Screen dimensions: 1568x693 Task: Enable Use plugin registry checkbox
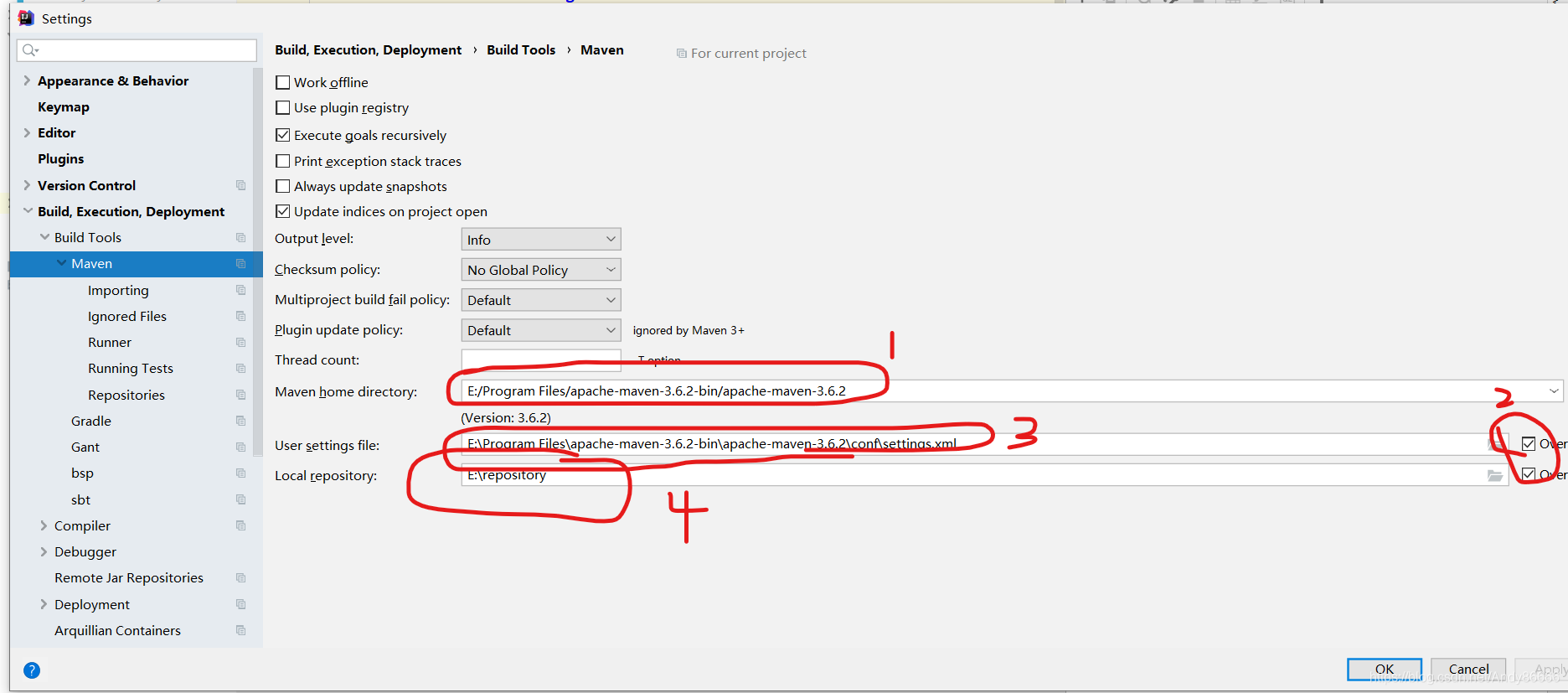point(283,107)
